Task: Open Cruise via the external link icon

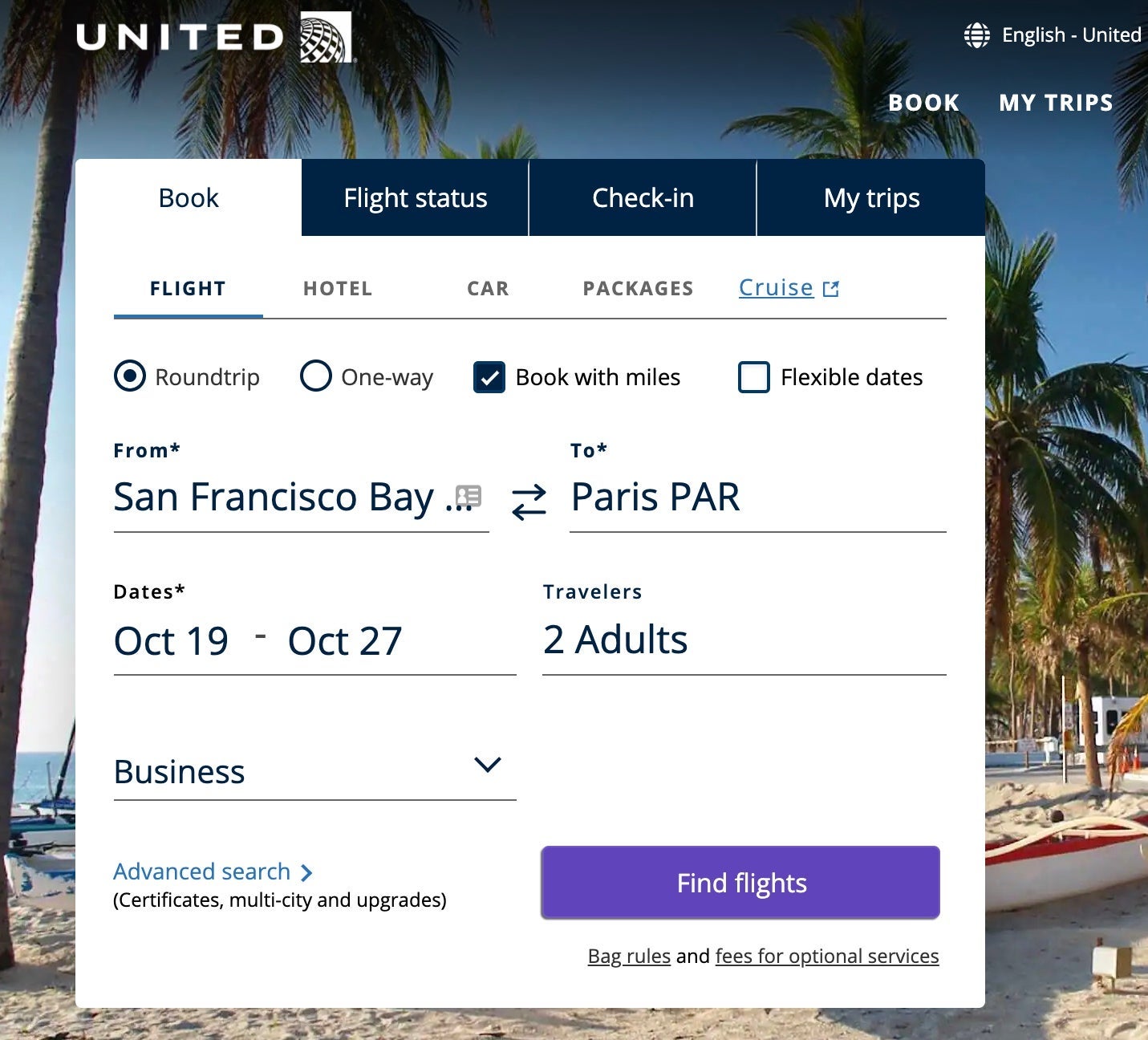Action: click(x=830, y=286)
